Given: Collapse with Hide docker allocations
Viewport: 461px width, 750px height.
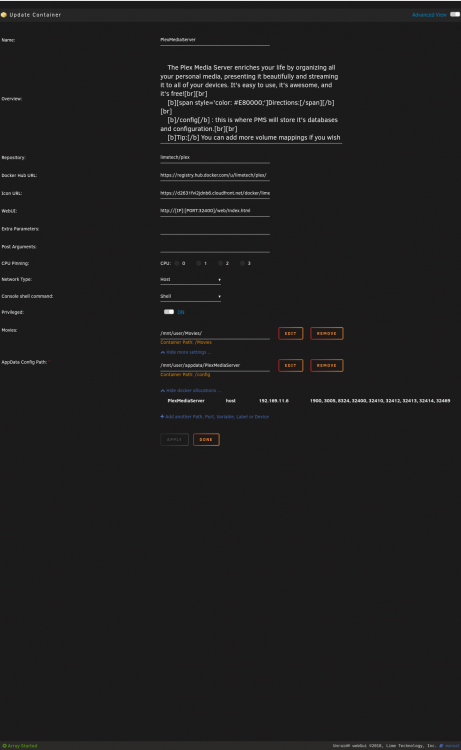Looking at the screenshot, I should [x=190, y=391].
